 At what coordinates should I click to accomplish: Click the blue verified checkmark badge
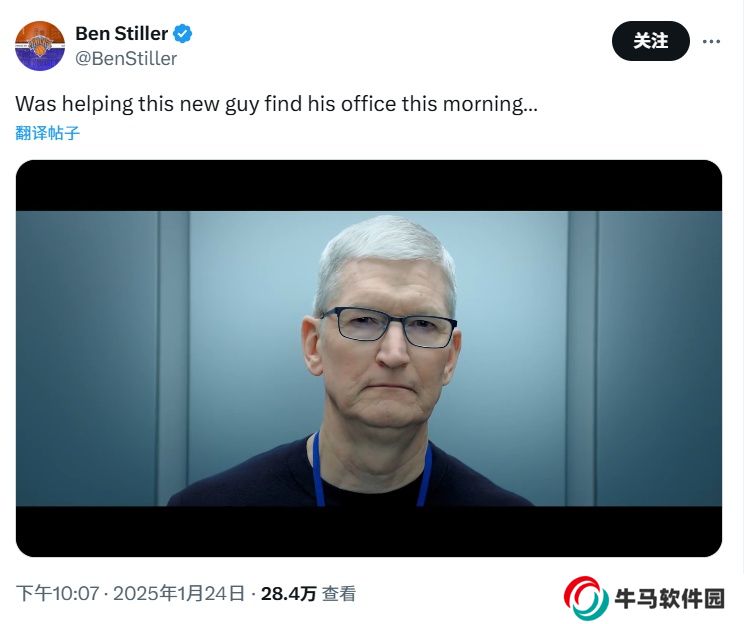pyautogui.click(x=183, y=34)
